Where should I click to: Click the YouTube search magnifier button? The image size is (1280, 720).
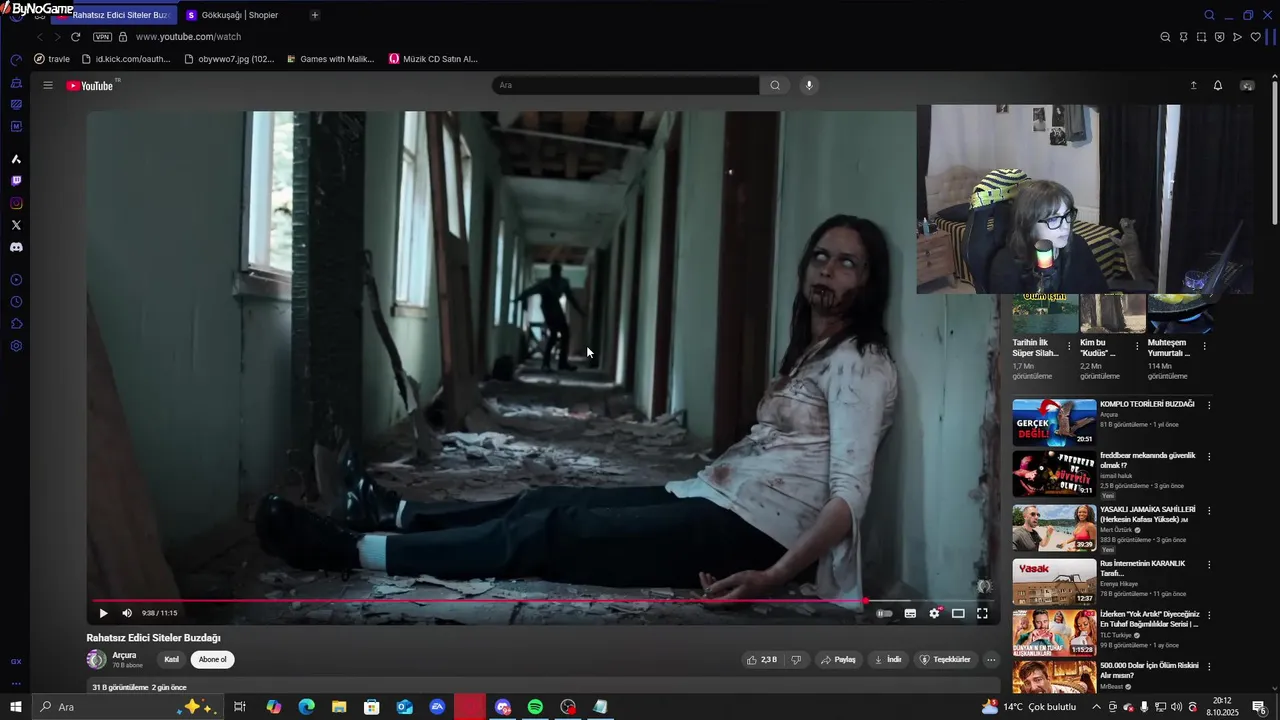(775, 85)
